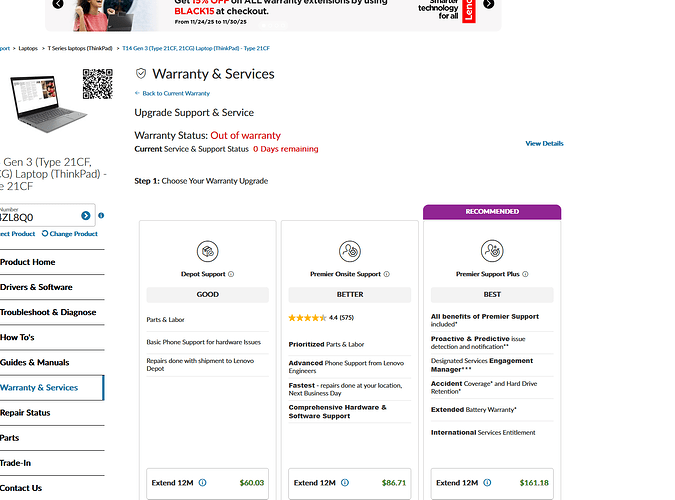
Task: Select the $161.18 Extend 12M option
Action: 491,482
